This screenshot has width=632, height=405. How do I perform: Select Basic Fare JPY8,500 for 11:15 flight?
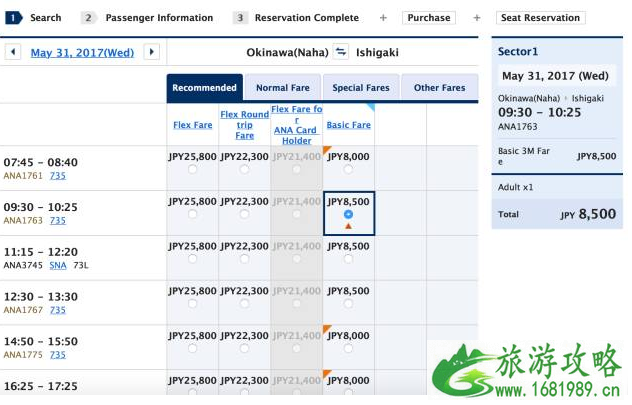tap(348, 259)
